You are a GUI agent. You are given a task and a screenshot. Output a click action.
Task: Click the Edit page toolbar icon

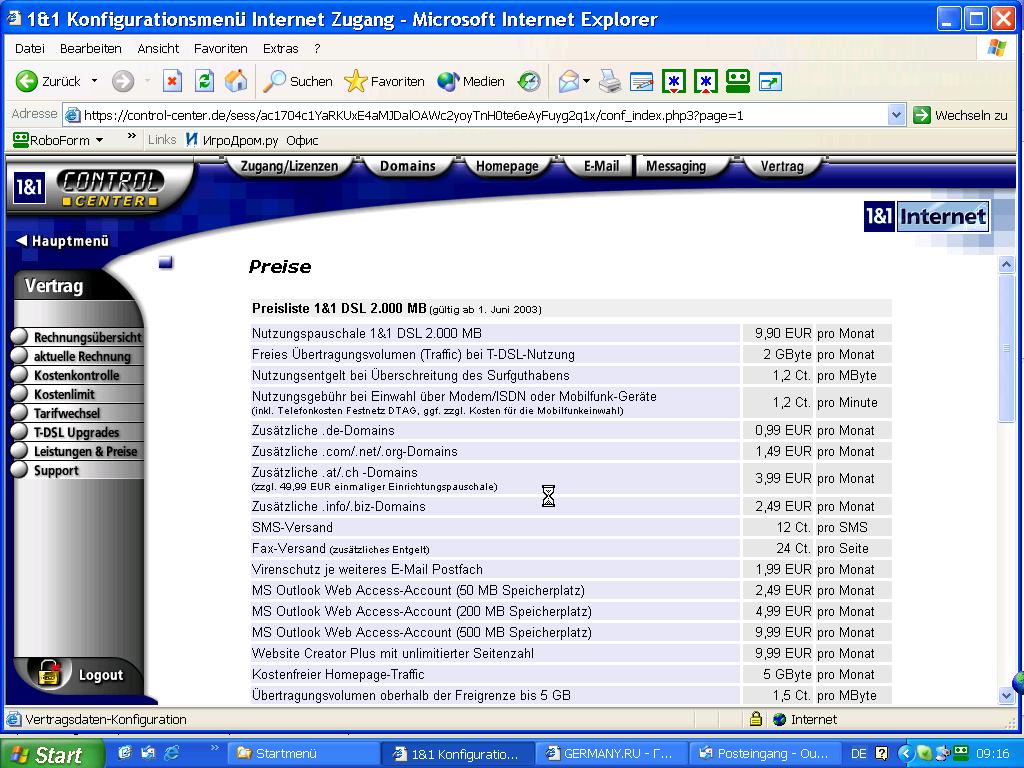pyautogui.click(x=641, y=82)
